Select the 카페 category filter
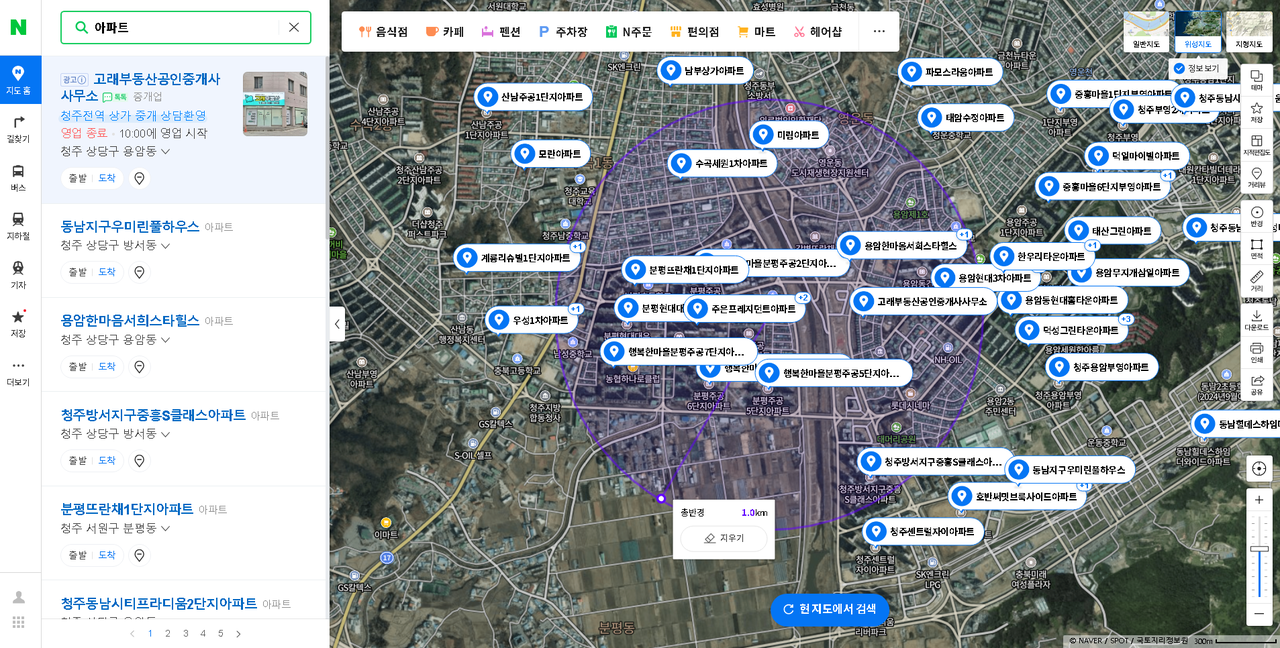The width and height of the screenshot is (1280, 648). (445, 31)
